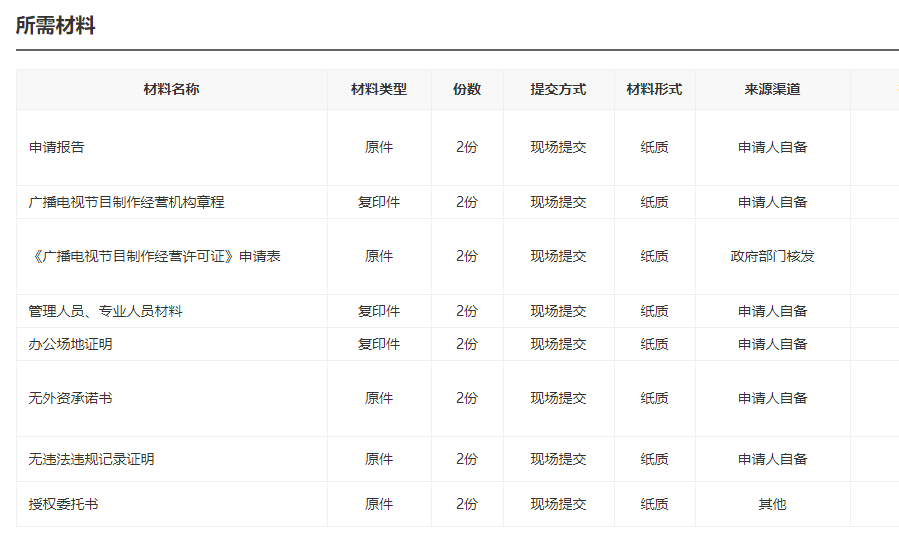Select the 申请报告 material name
This screenshot has width=899, height=551.
click(57, 147)
